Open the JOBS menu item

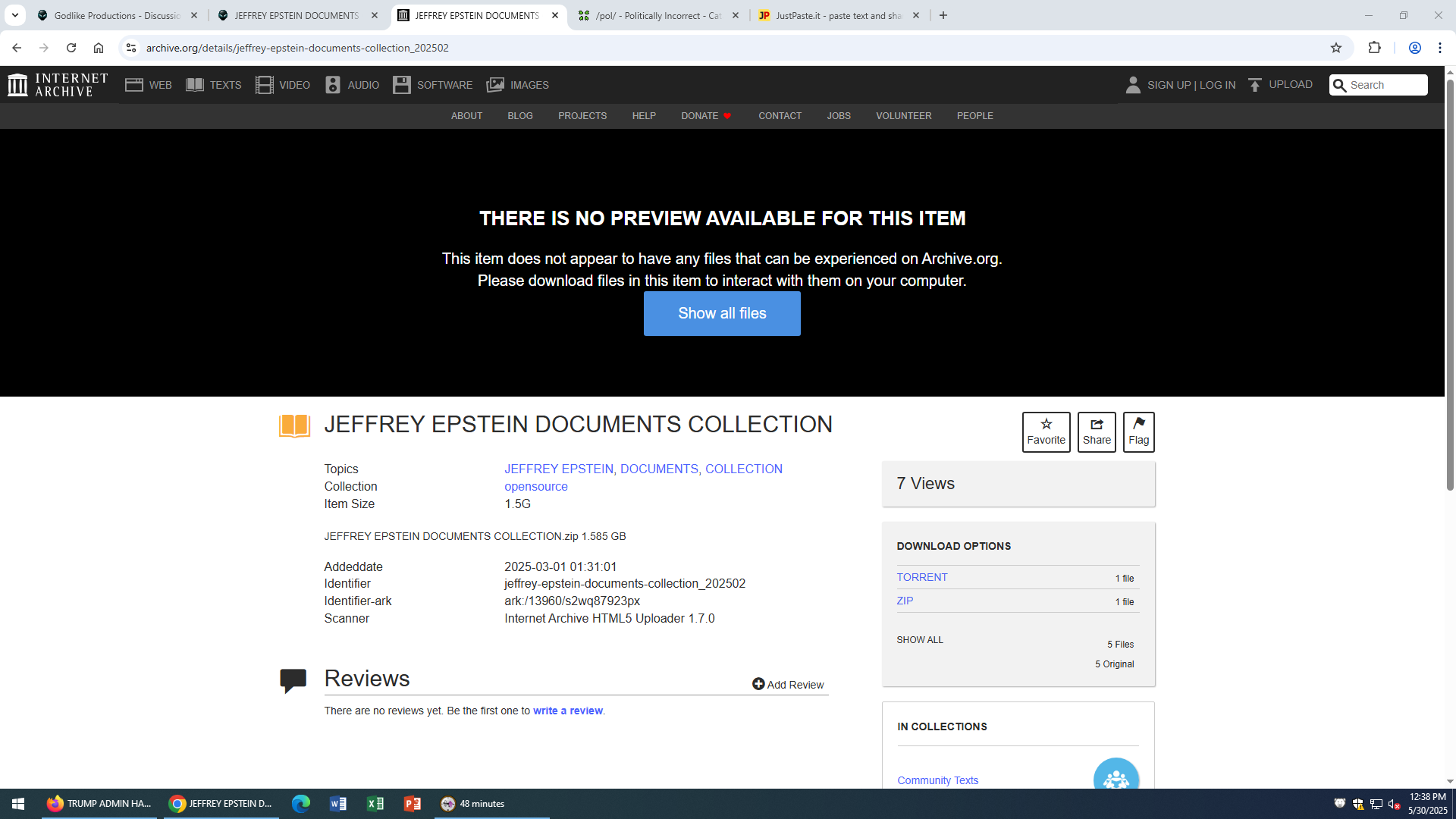pyautogui.click(x=839, y=116)
